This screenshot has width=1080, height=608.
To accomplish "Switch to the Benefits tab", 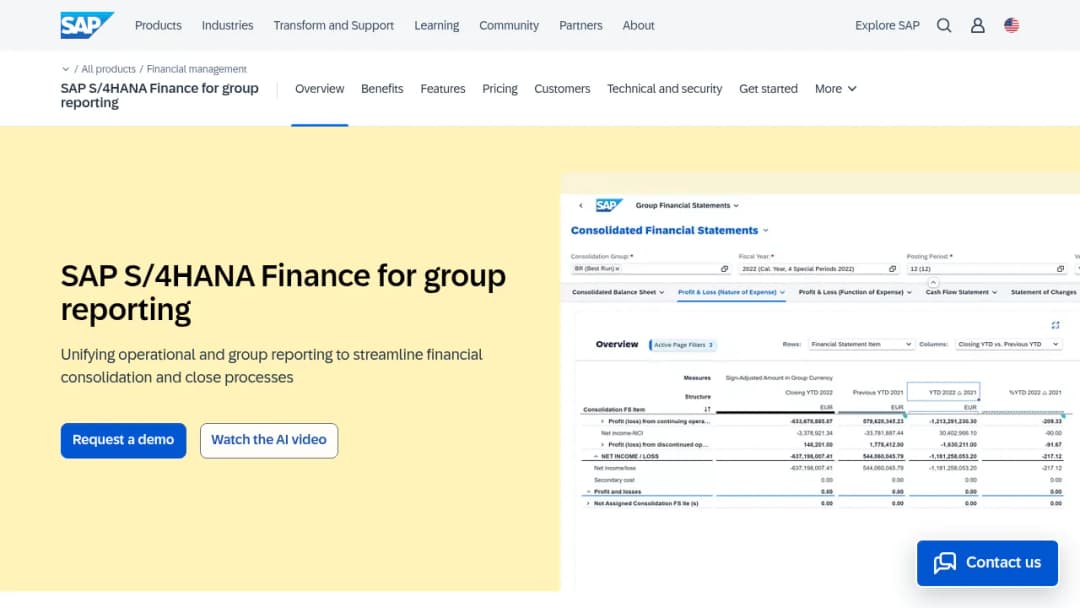I will (382, 89).
